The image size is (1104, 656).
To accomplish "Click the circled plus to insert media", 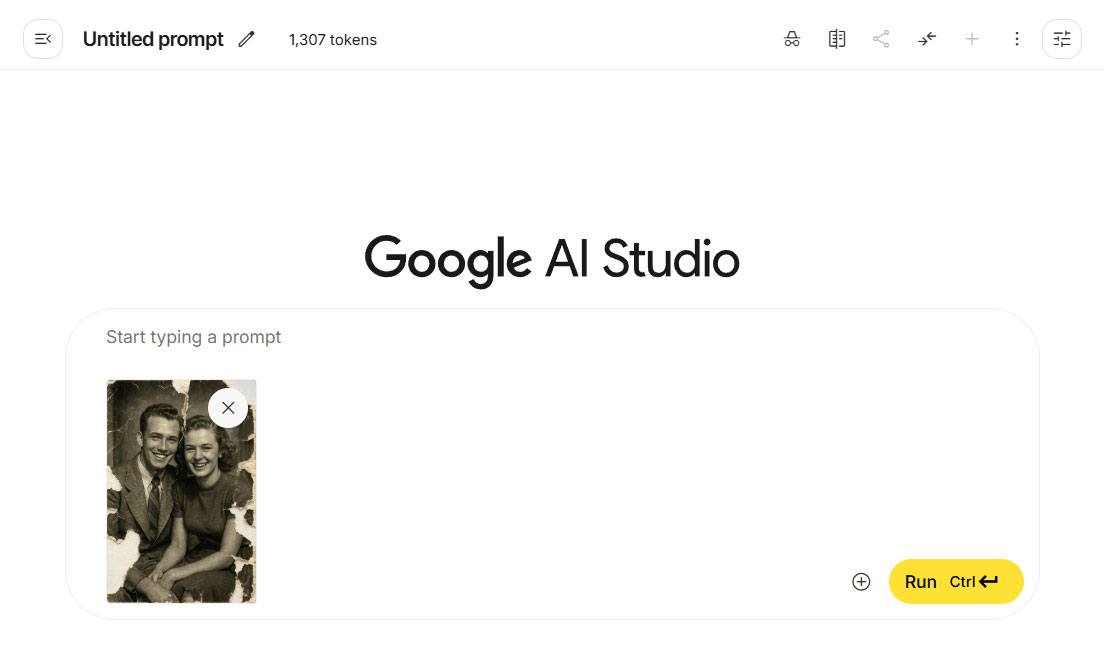I will pyautogui.click(x=861, y=582).
